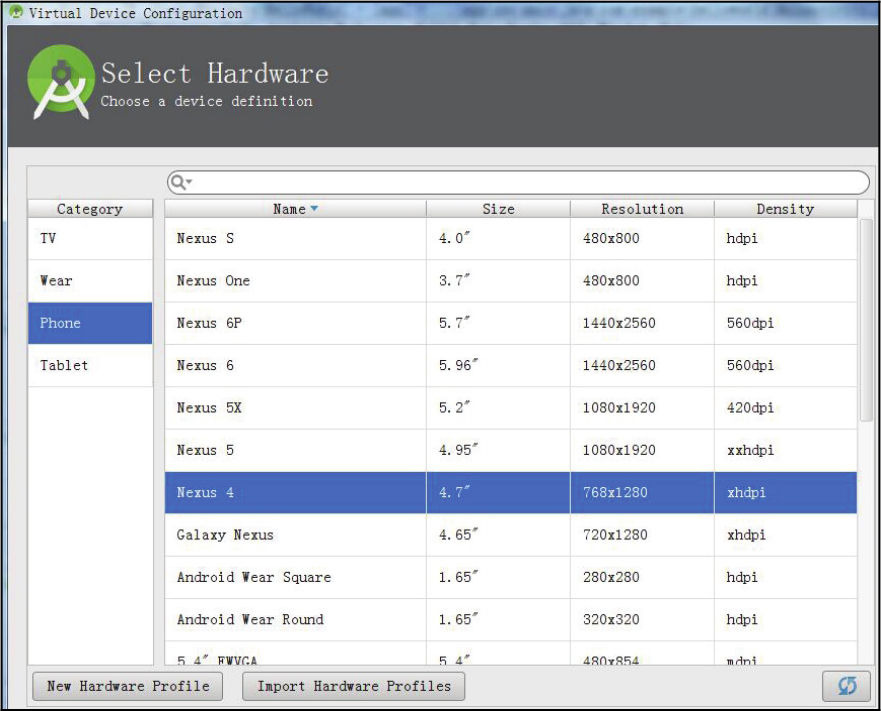Click the search magnifier icon
881x711 pixels.
pyautogui.click(x=179, y=182)
